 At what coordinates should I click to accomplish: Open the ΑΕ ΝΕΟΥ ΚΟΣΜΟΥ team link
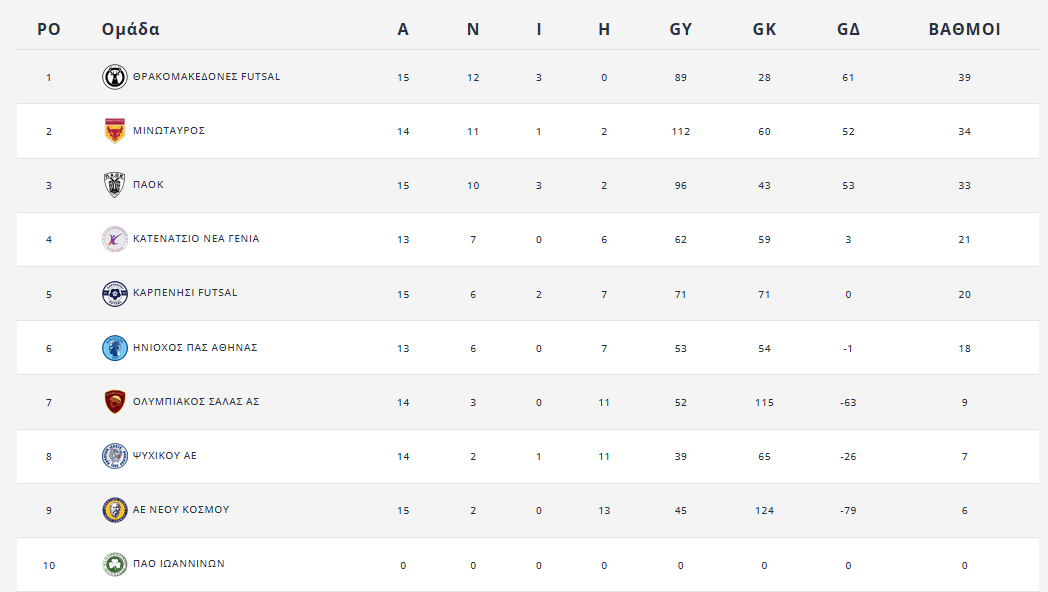[181, 510]
